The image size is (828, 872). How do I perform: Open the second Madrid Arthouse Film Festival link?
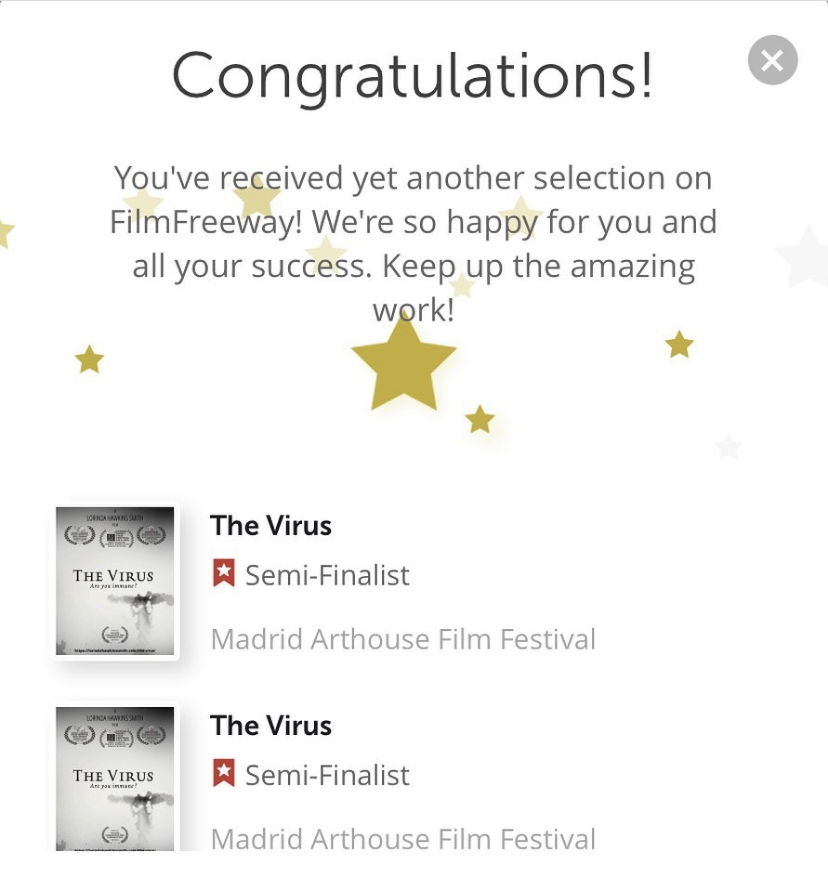tap(403, 838)
